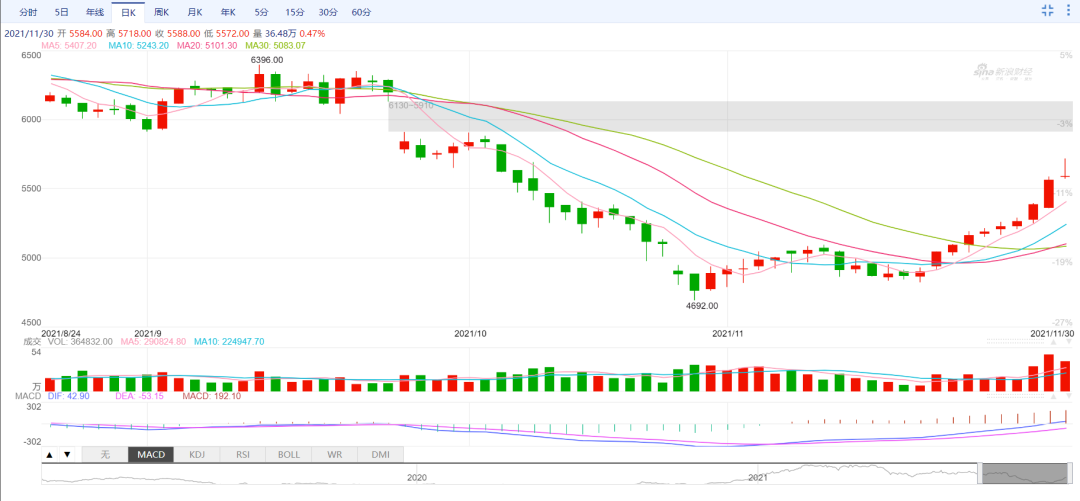
Task: Click the left handle of range selector
Action: 981,474
